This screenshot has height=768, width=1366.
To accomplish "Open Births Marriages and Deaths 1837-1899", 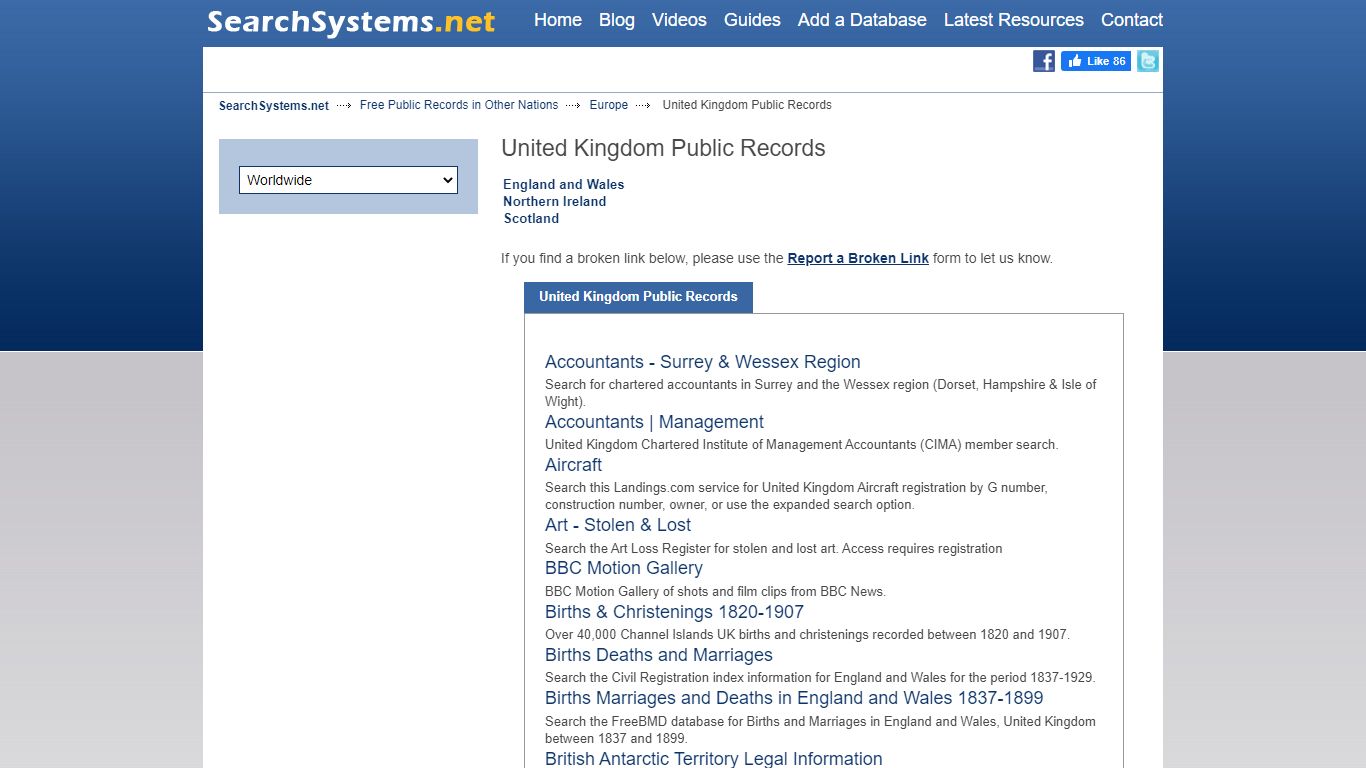I will (x=794, y=698).
